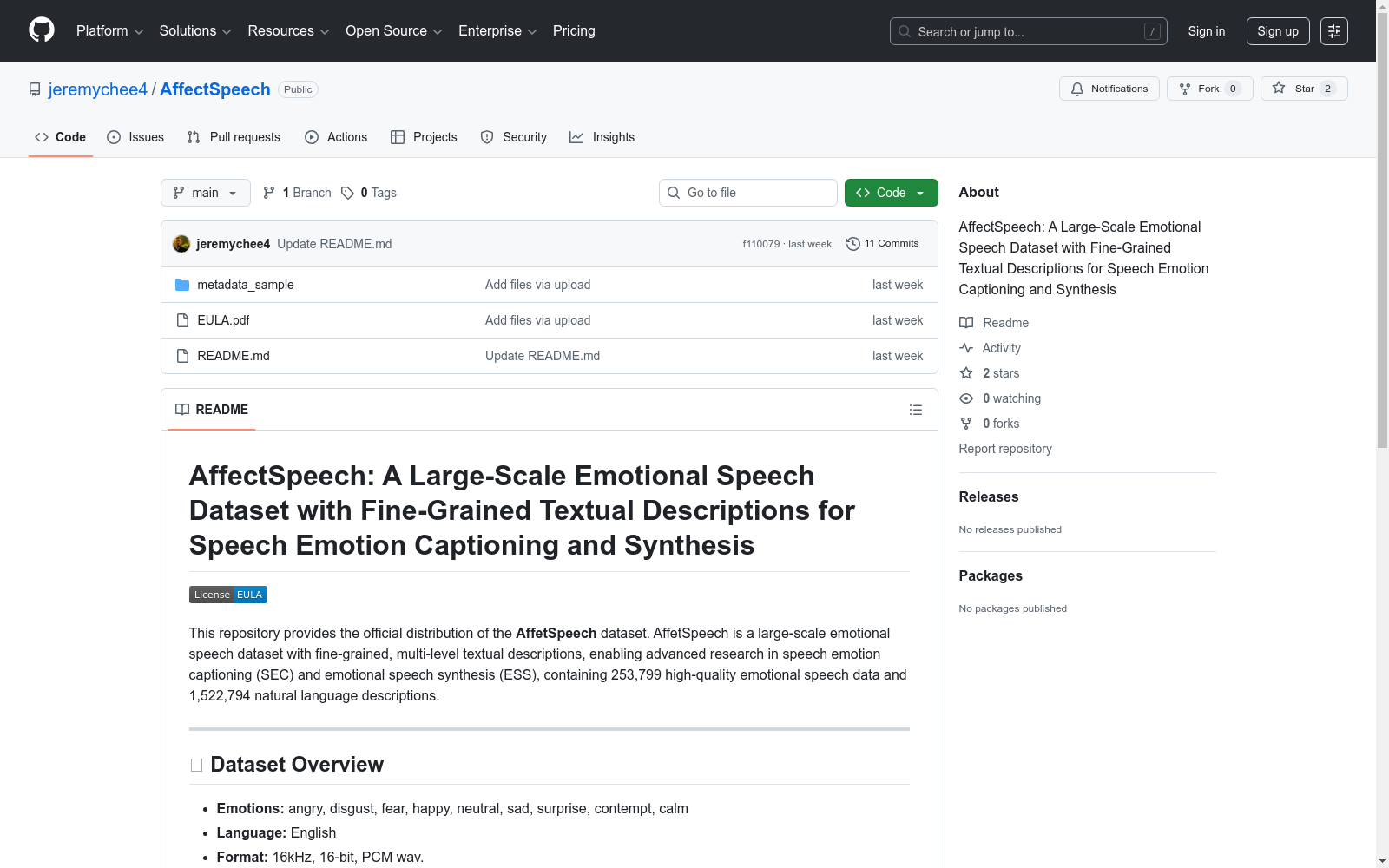Image resolution: width=1389 pixels, height=868 pixels.
Task: Switch to the Security tab
Action: tap(514, 137)
